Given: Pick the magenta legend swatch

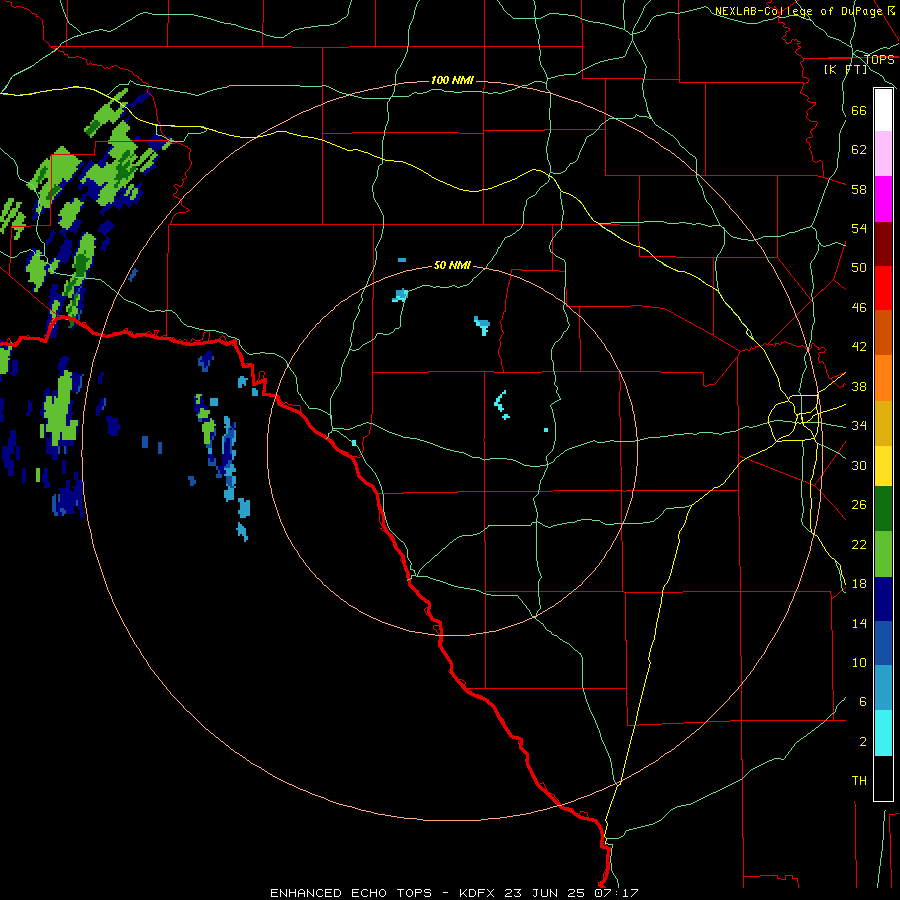Looking at the screenshot, I should pyautogui.click(x=883, y=199).
